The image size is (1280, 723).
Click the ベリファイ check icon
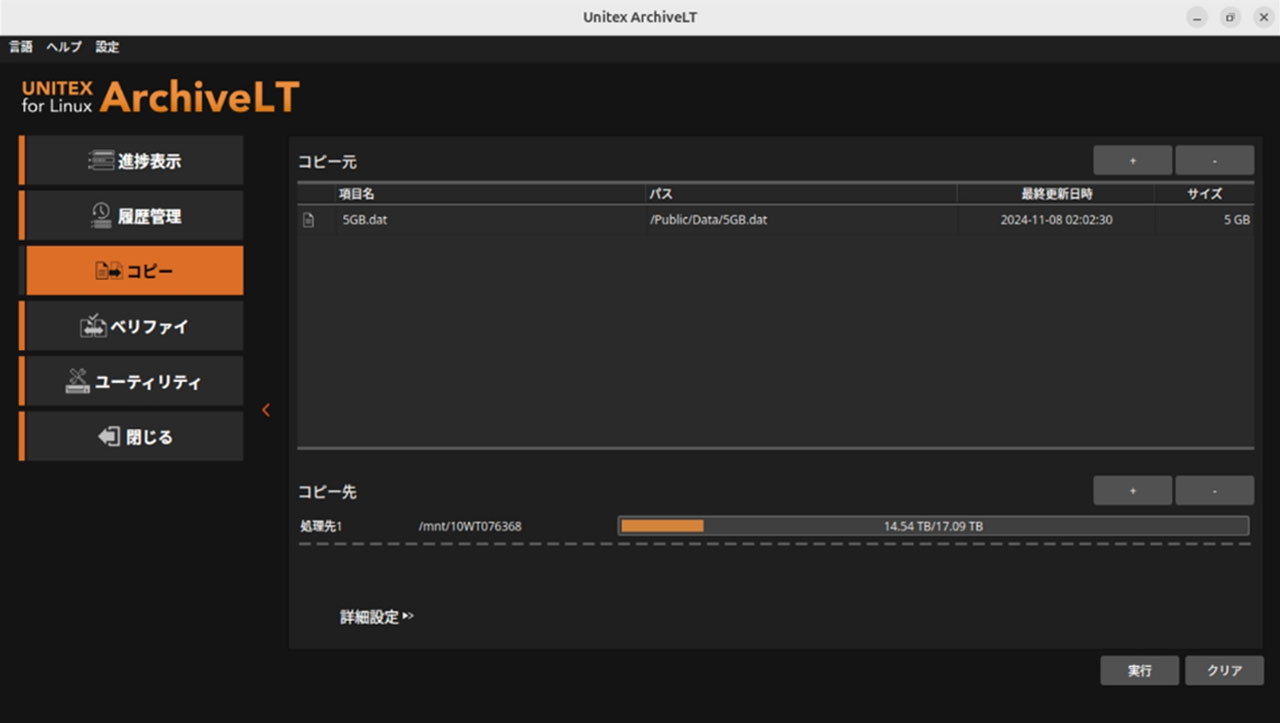[x=93, y=326]
